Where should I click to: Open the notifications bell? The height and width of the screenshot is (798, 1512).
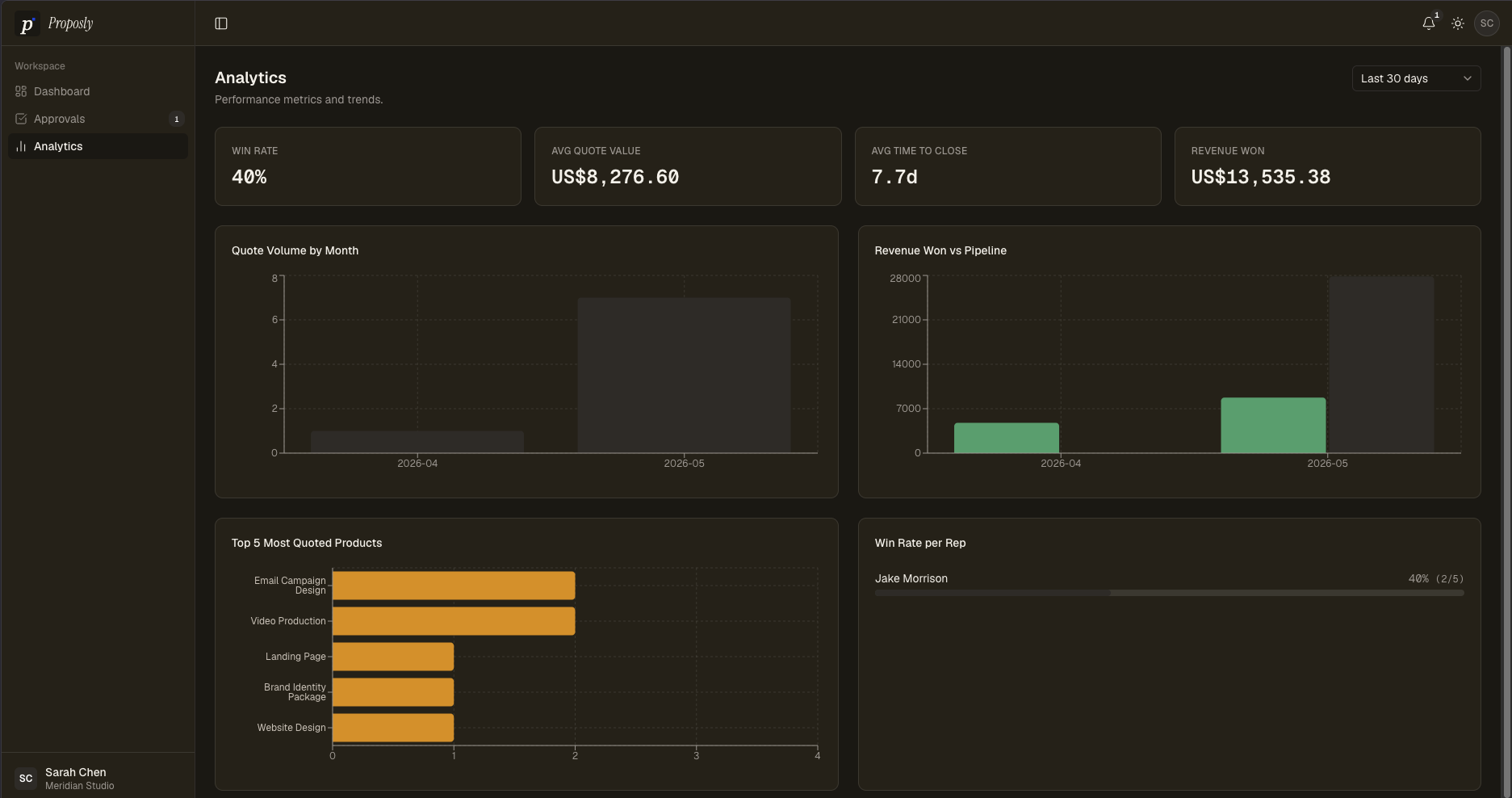tap(1429, 23)
